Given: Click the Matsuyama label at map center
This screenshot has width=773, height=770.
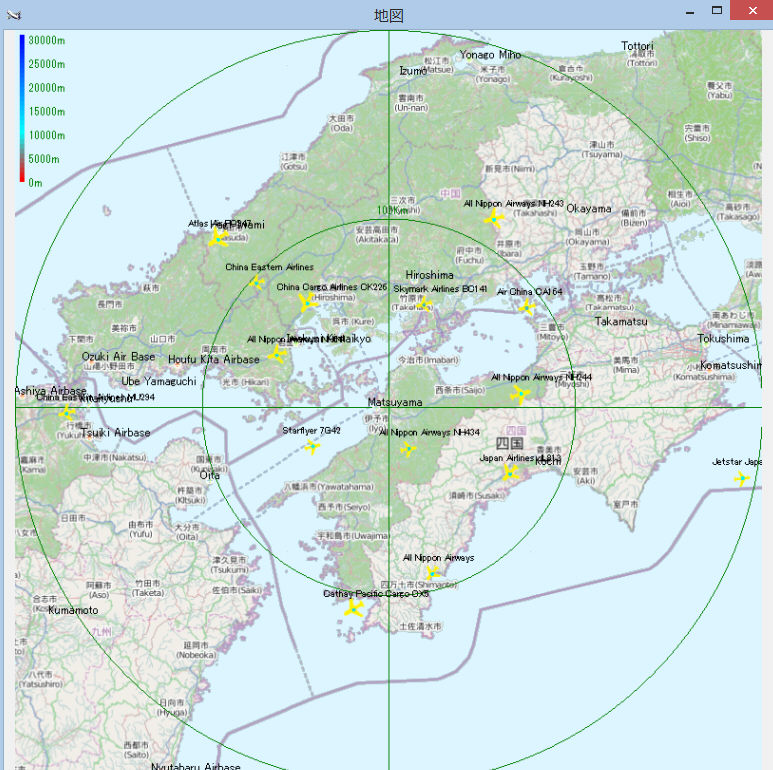Looking at the screenshot, I should (394, 402).
